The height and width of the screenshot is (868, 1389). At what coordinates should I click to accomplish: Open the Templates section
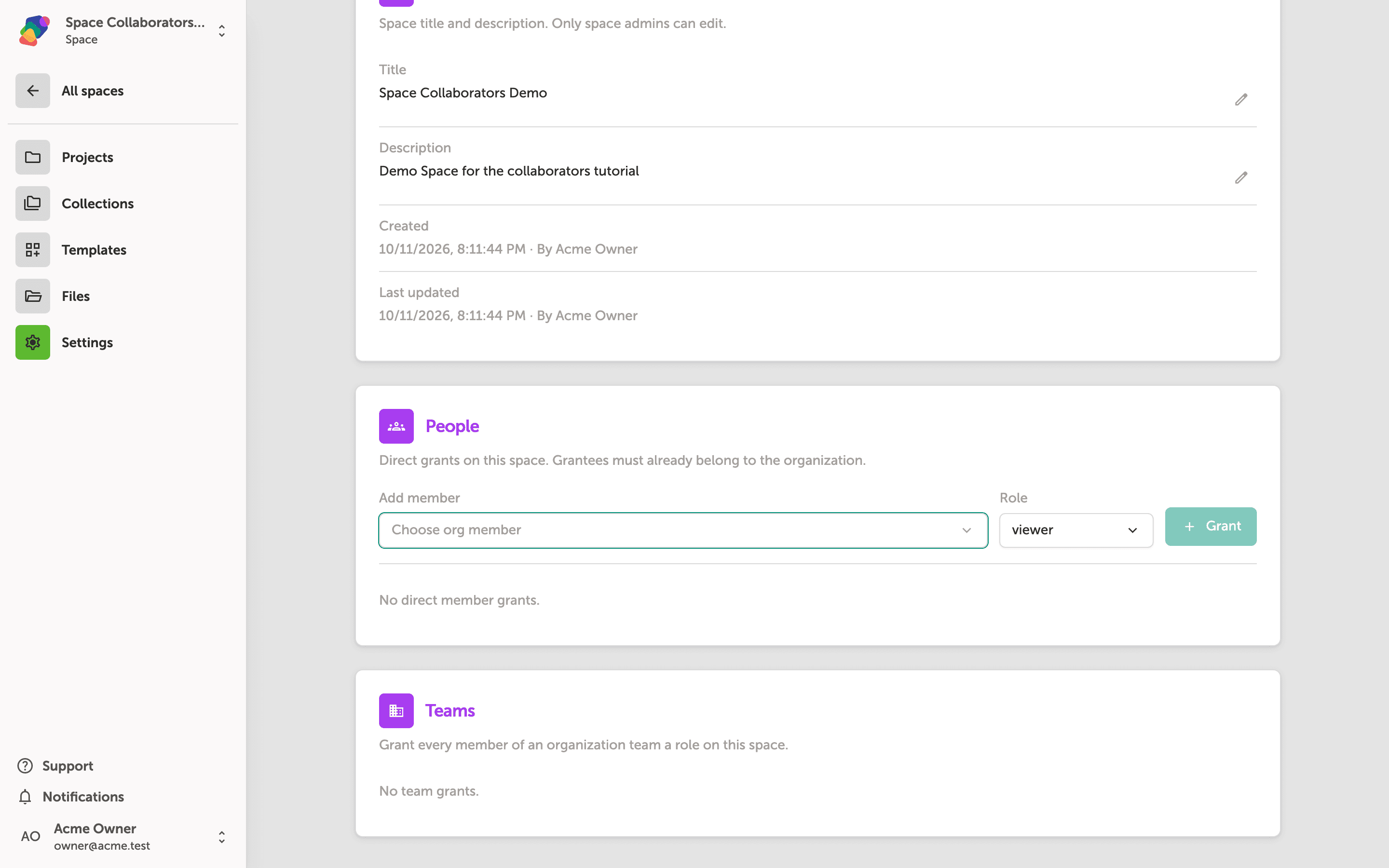point(94,250)
